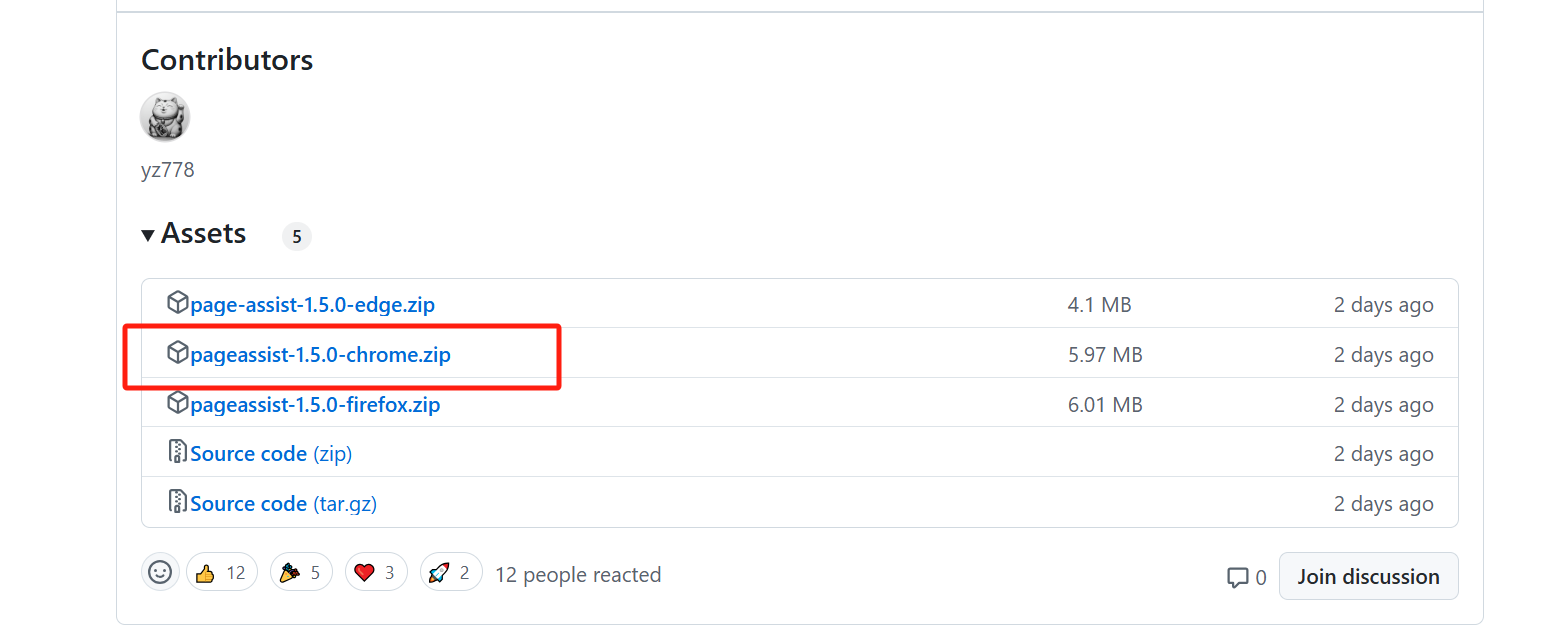1554x636 pixels.
Task: Download page-assist-1.5.0-edge.zip
Action: (312, 305)
